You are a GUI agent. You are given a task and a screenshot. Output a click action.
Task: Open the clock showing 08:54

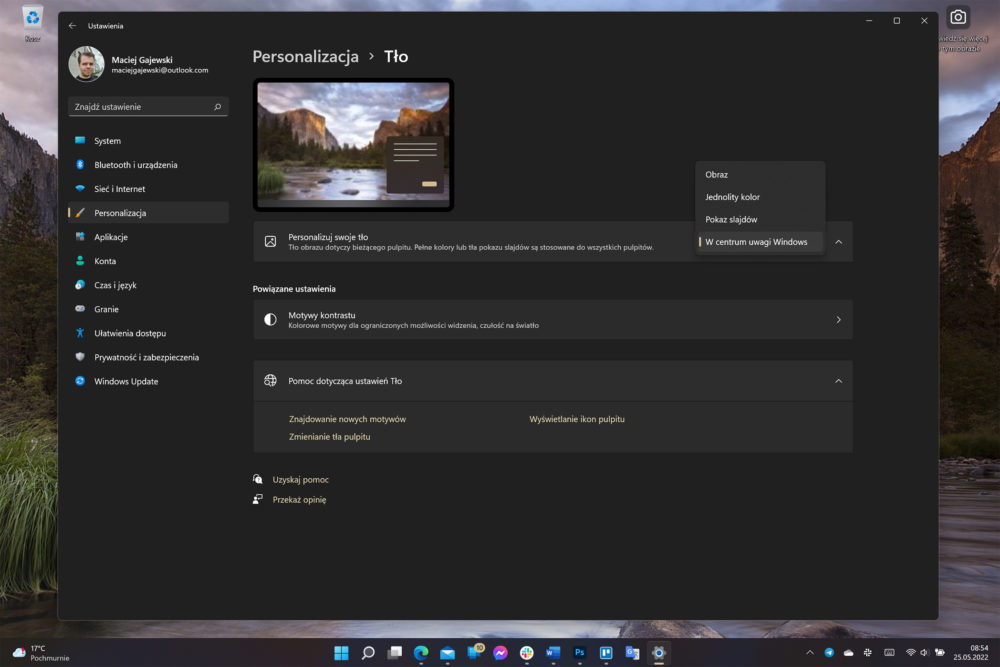[971, 652]
